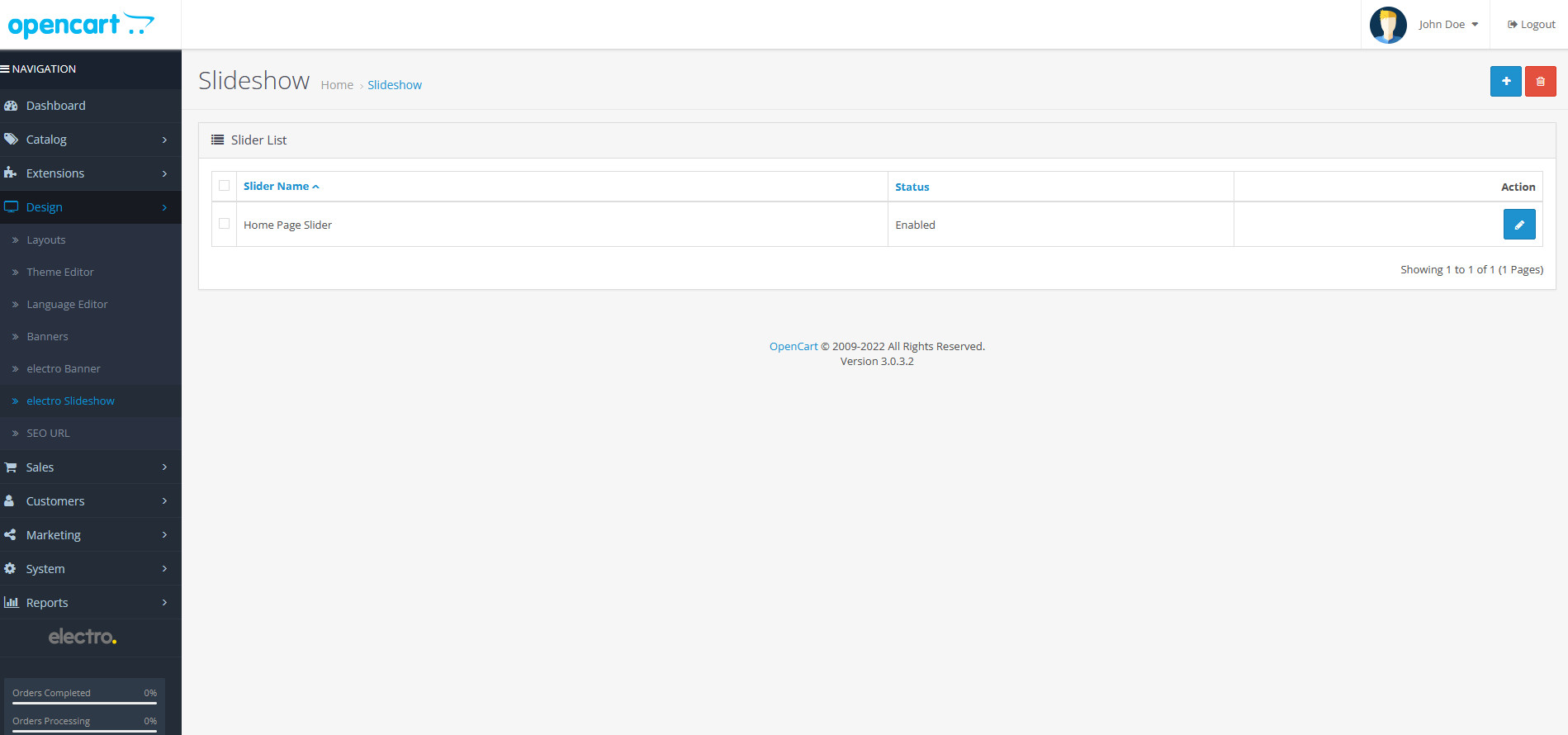The height and width of the screenshot is (735, 1568).
Task: Sort by Status column header
Action: tap(912, 187)
